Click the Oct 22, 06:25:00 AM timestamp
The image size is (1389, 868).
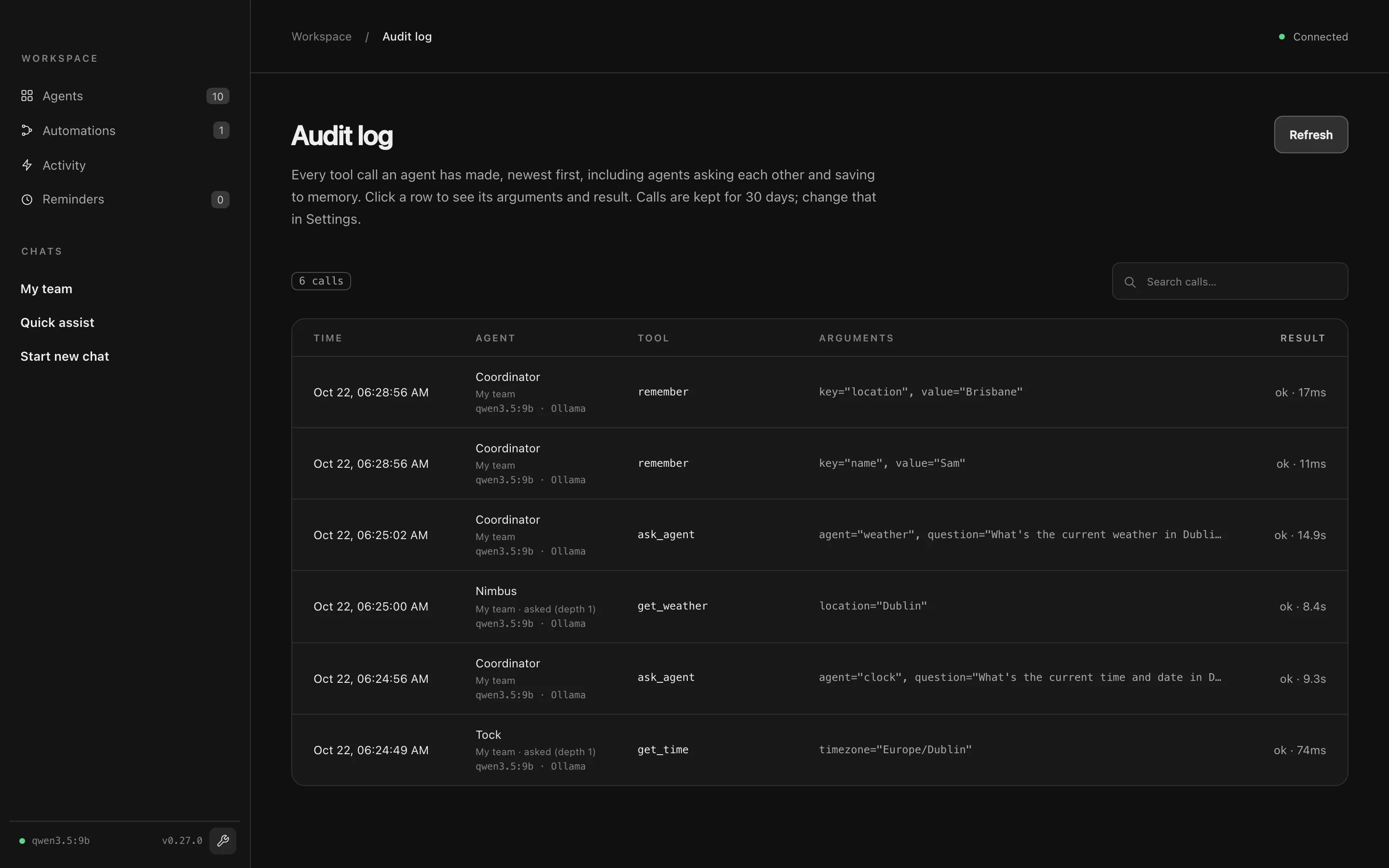click(x=371, y=606)
